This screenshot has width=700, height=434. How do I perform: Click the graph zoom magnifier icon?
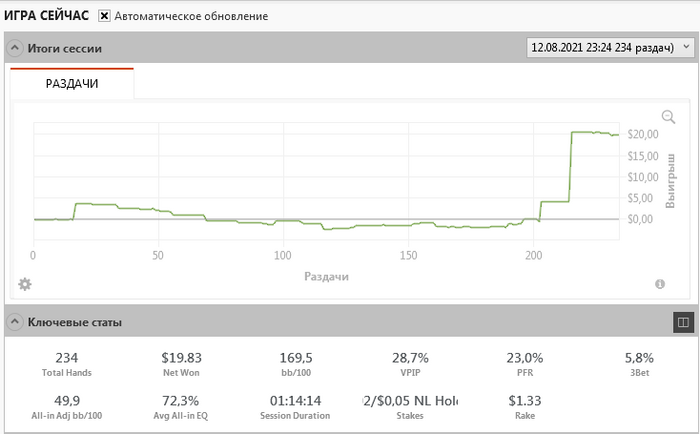[x=669, y=117]
